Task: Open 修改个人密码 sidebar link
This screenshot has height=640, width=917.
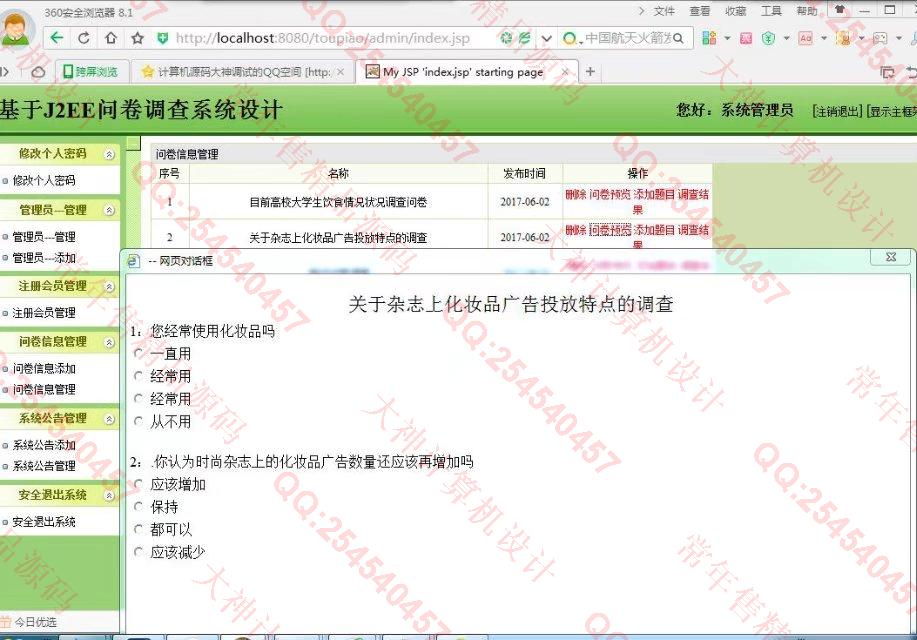Action: pyautogui.click(x=44, y=180)
